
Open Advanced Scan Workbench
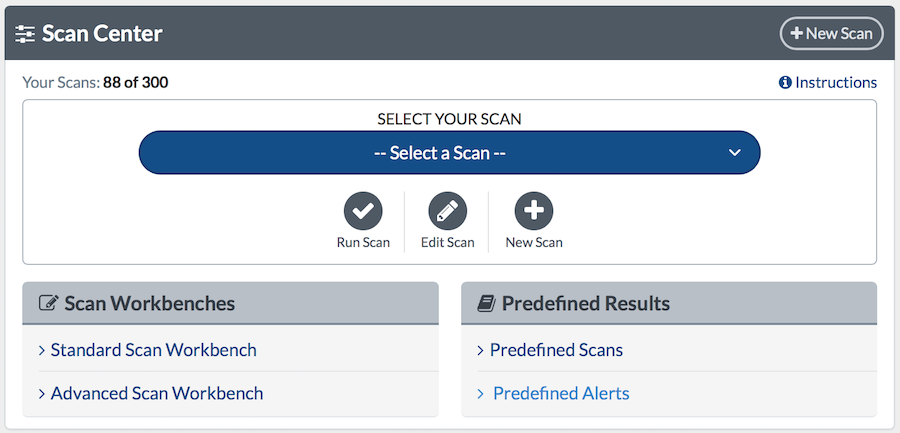[157, 393]
